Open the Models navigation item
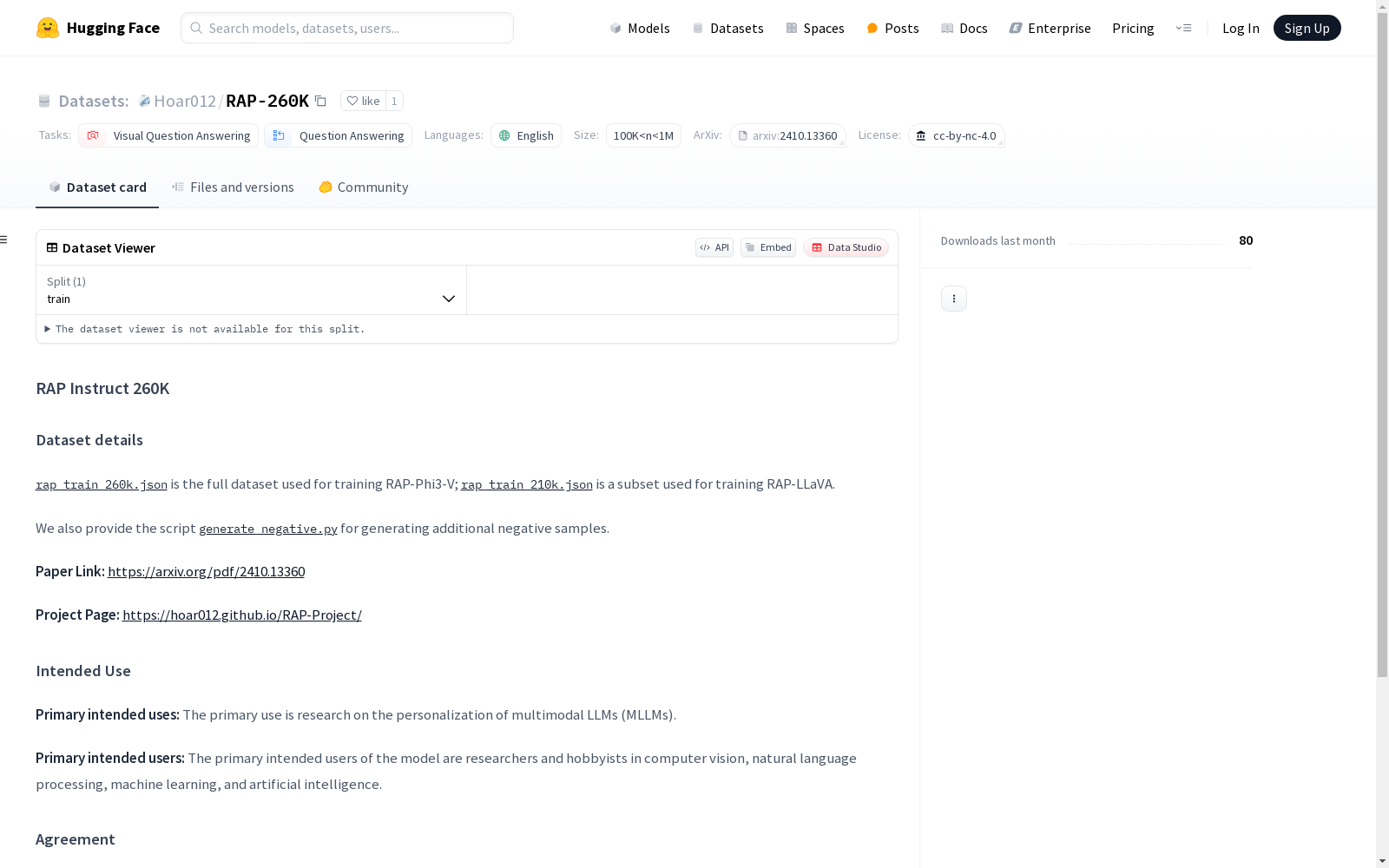The image size is (1389, 868). click(640, 28)
